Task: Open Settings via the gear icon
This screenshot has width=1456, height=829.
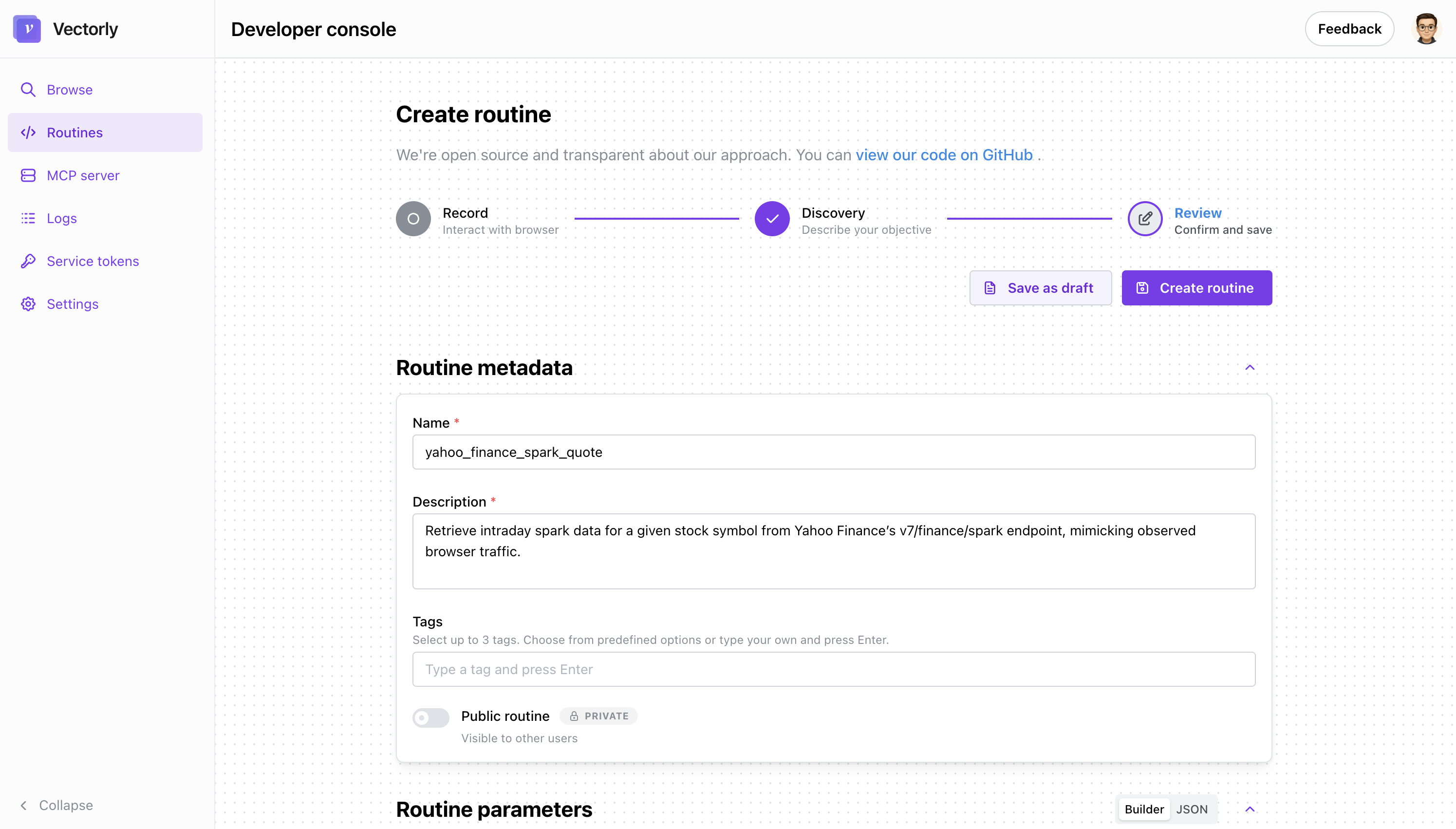Action: [28, 304]
